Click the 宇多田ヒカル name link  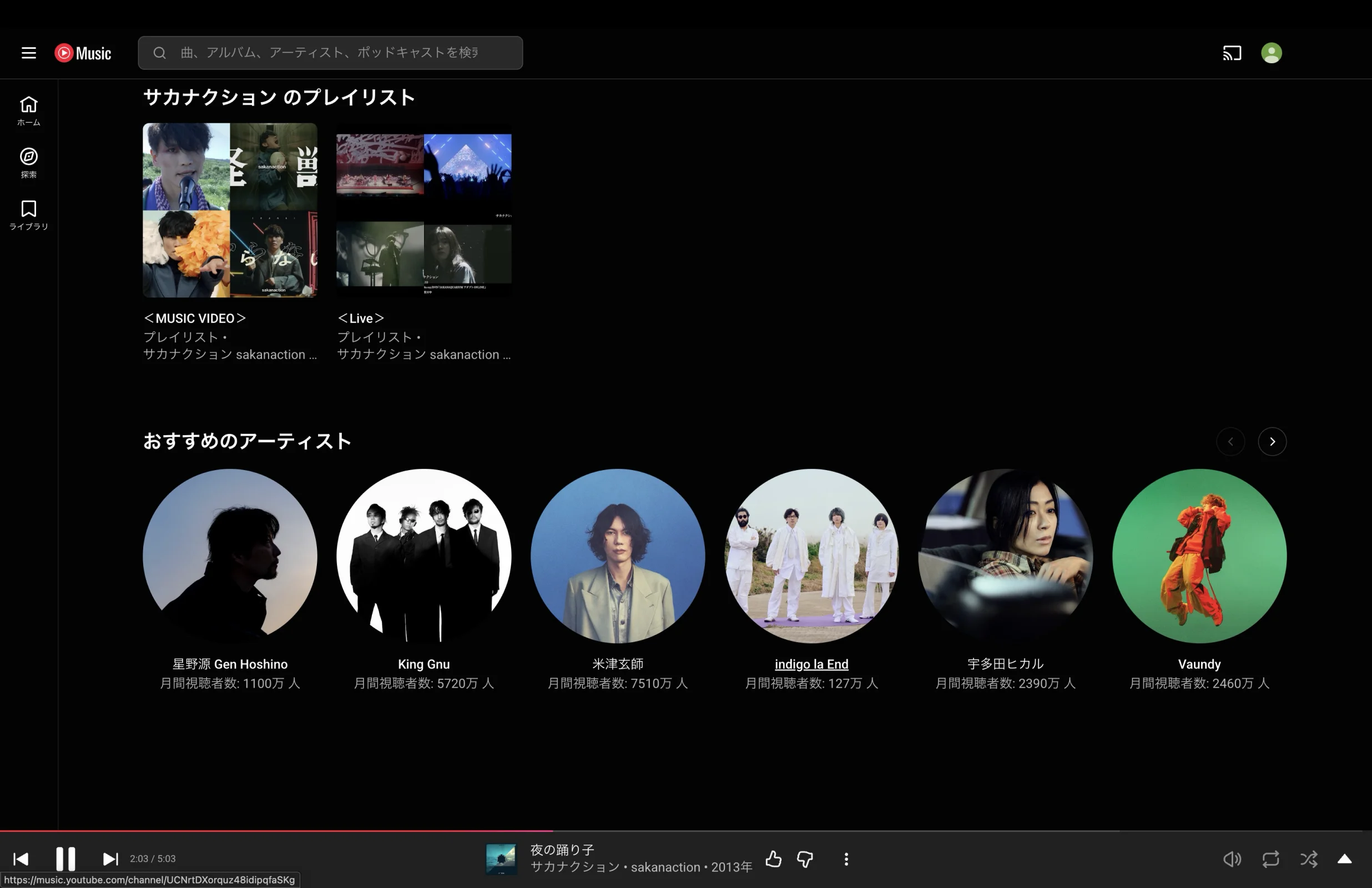[x=1005, y=664]
